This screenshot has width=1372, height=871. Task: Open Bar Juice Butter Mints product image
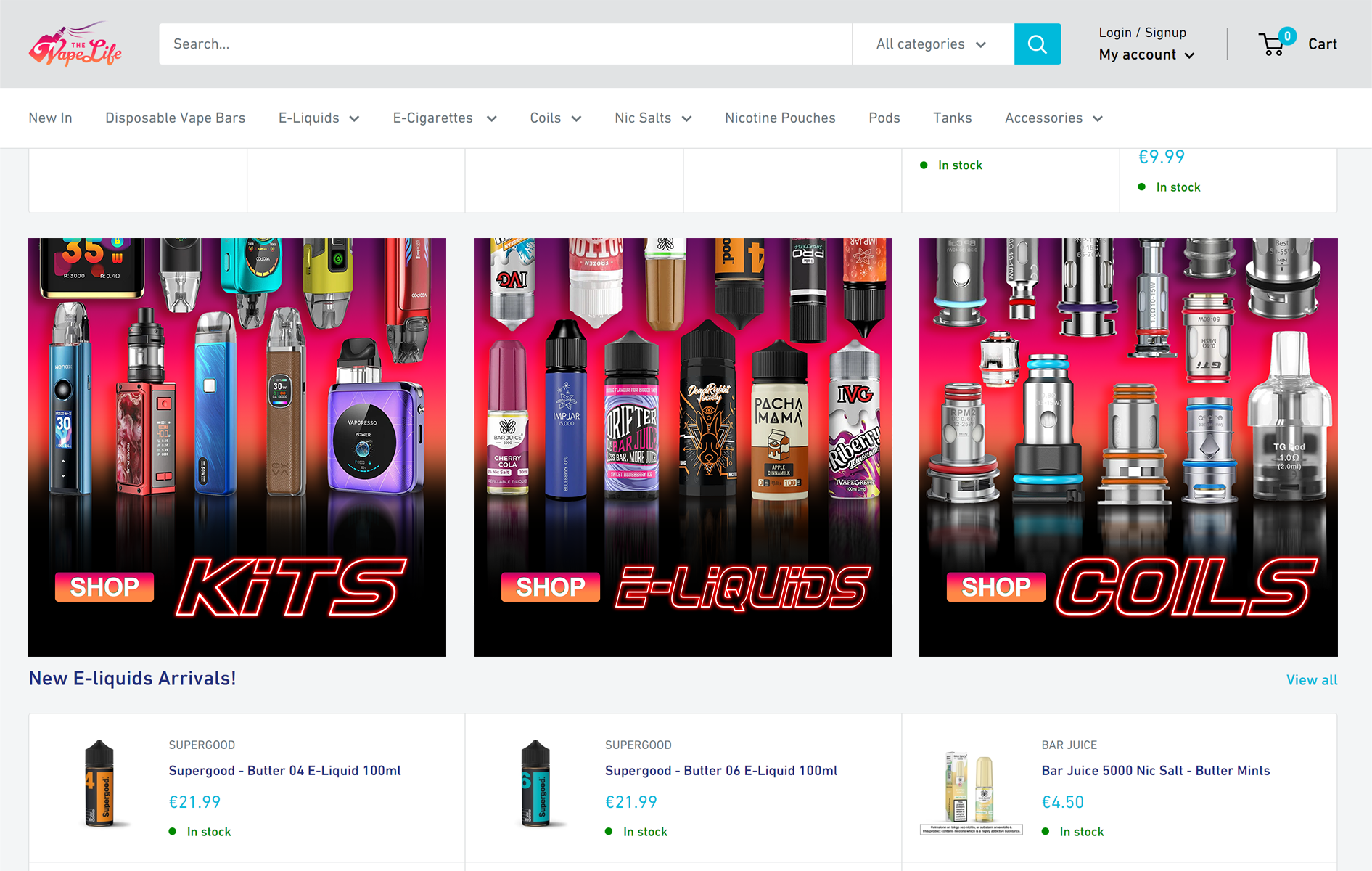971,791
